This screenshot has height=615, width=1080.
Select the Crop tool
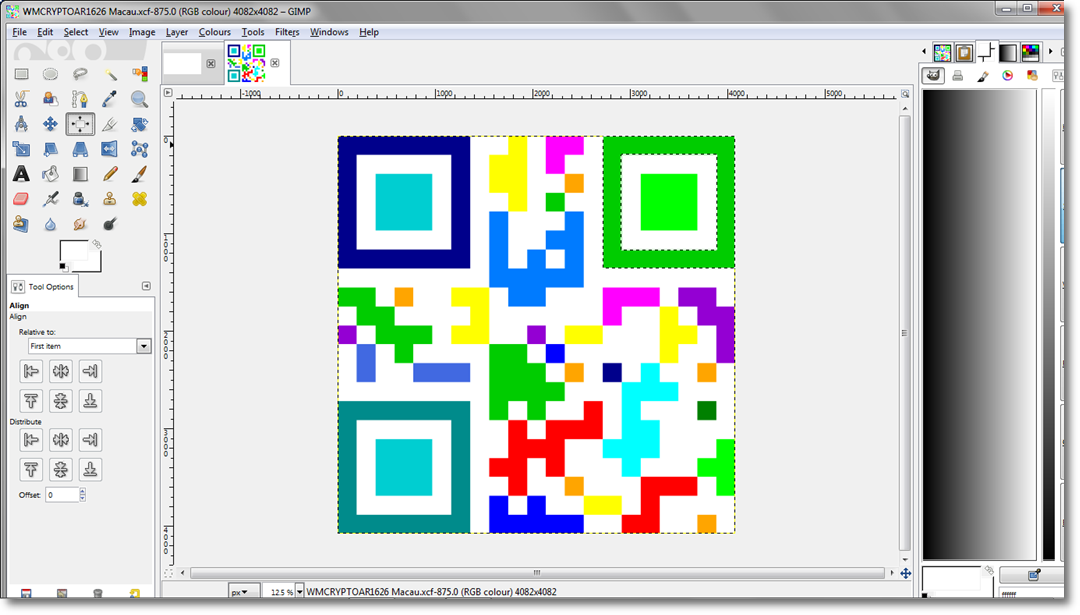coord(110,124)
